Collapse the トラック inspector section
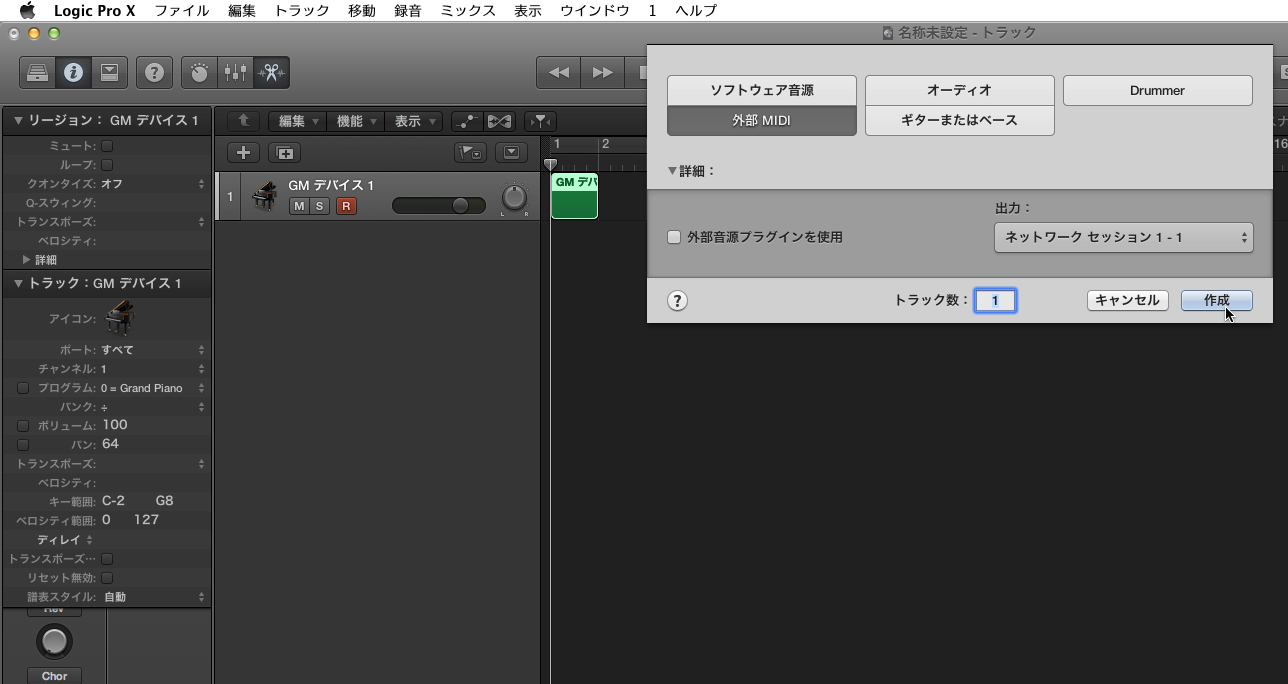The height and width of the screenshot is (684, 1288). [x=18, y=284]
